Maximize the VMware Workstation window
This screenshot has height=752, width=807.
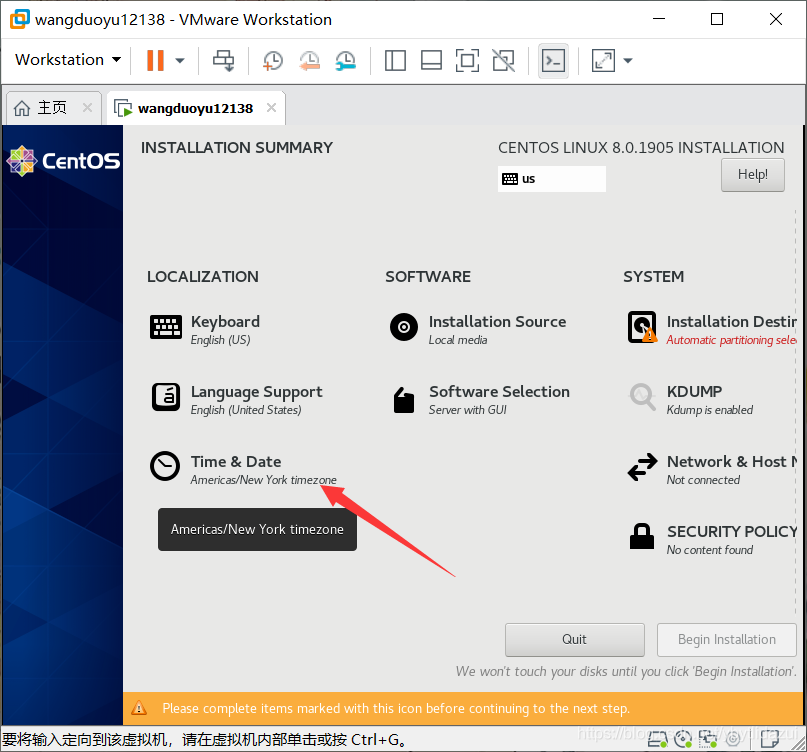point(717,19)
